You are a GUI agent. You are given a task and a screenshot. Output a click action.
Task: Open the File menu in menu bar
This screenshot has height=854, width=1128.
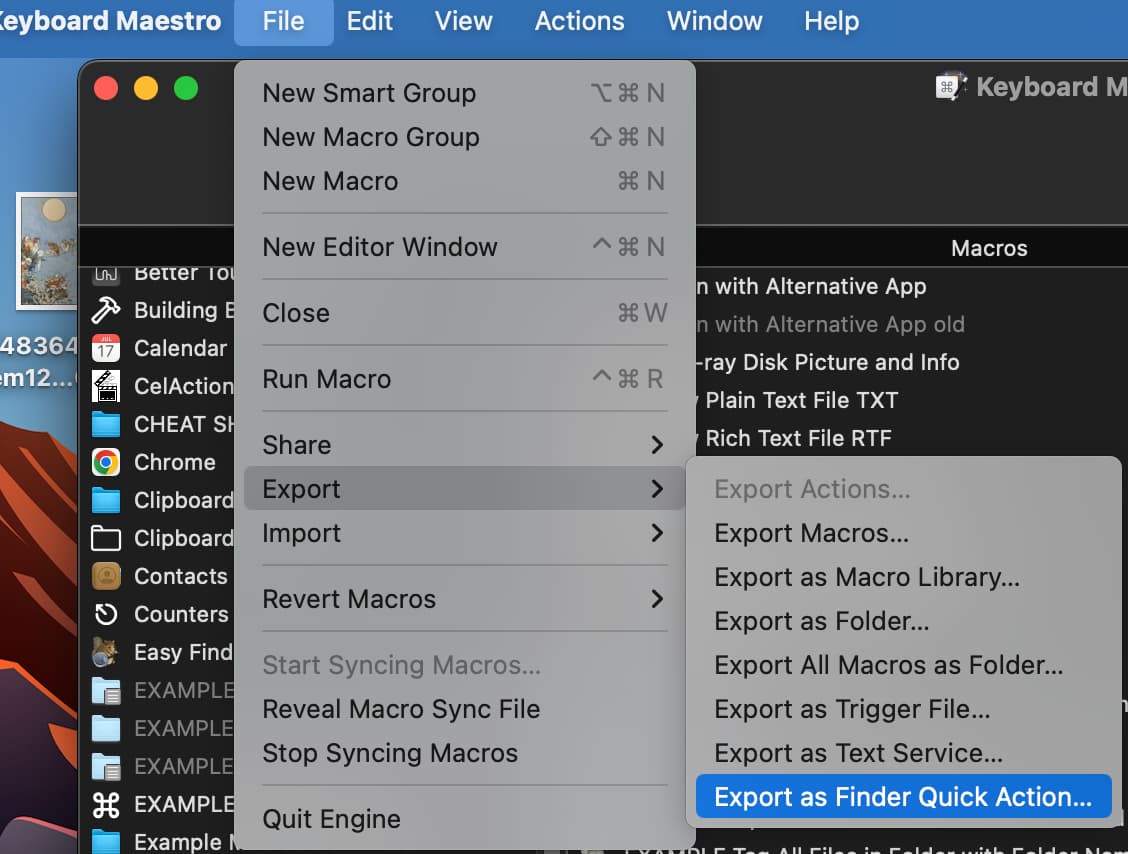tap(283, 22)
